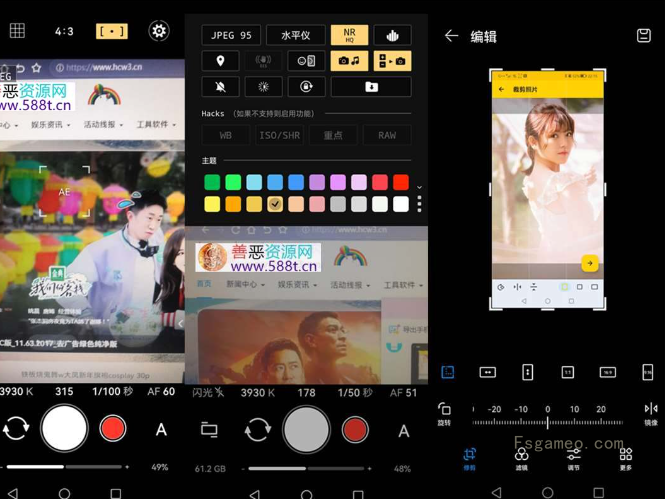Switch camera beside the gray shutter
665x499 pixels.
tap(258, 429)
